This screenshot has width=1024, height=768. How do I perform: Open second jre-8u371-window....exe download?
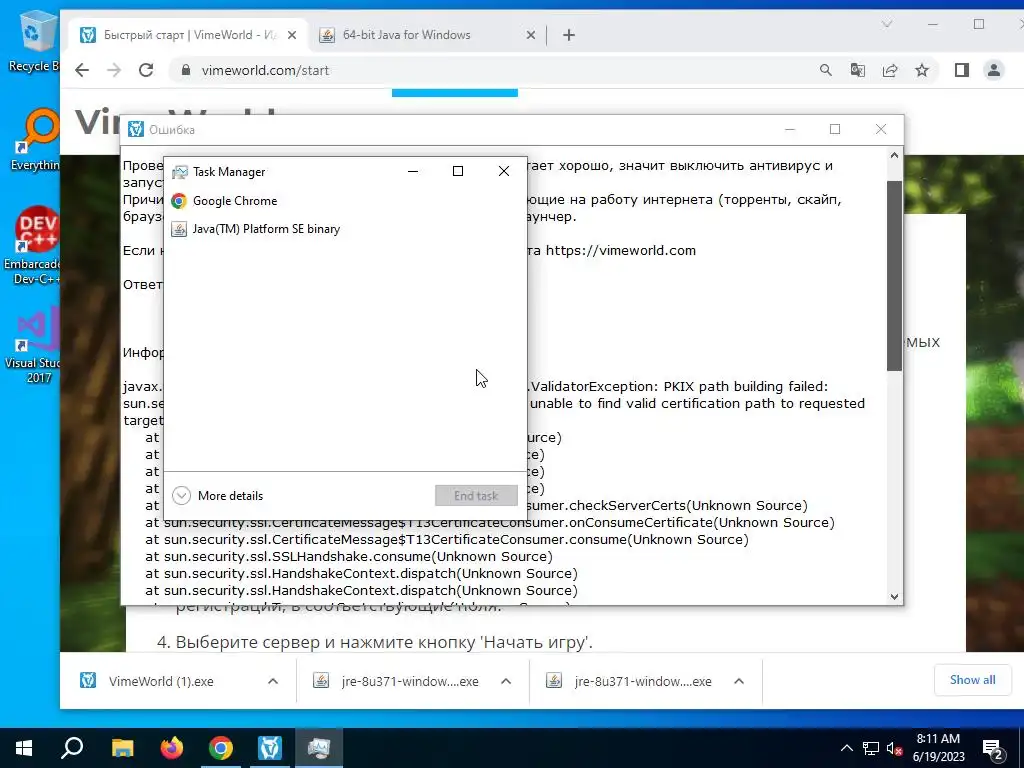(629, 681)
